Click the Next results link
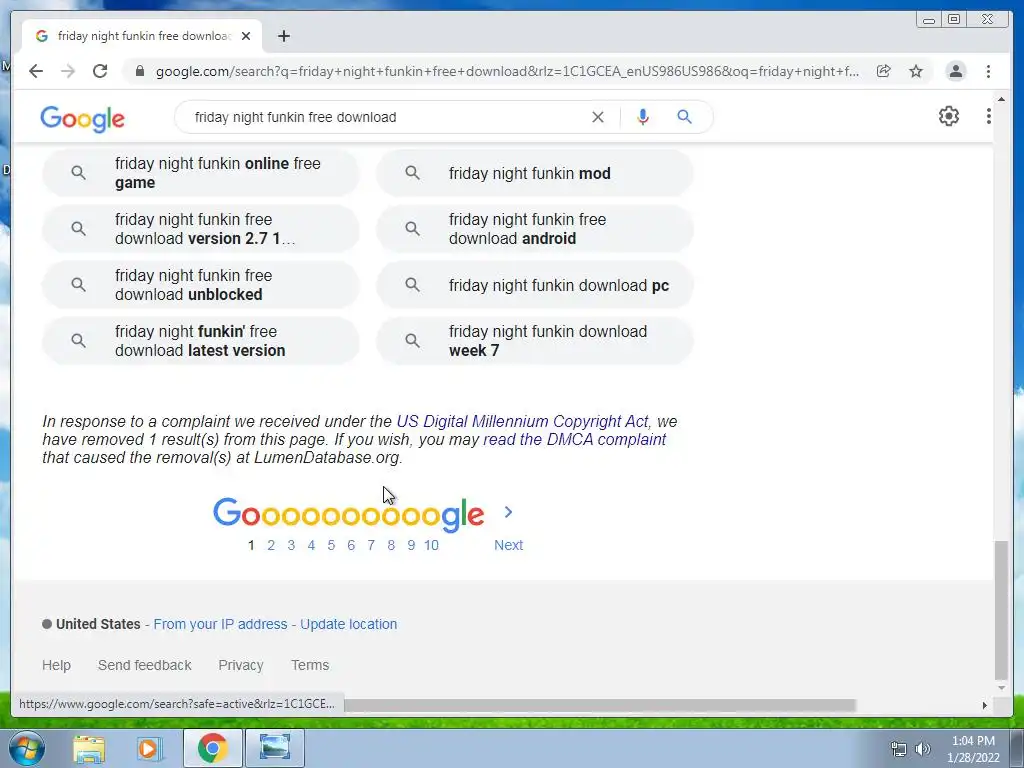 coord(508,545)
